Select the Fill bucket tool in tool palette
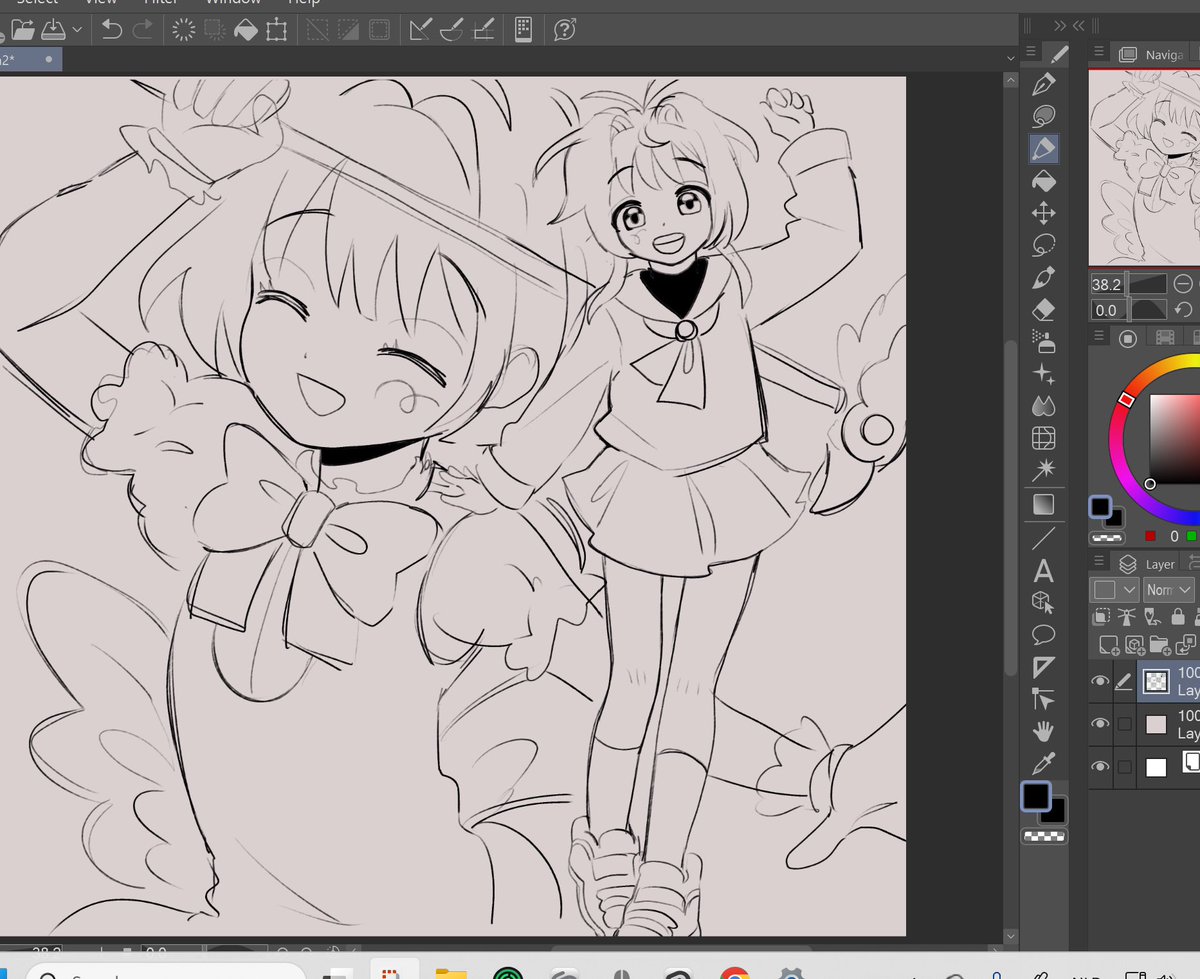The image size is (1200, 979). [x=1044, y=181]
